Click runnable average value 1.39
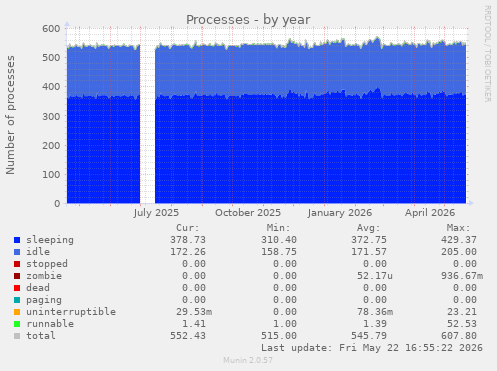497x371 pixels. pyautogui.click(x=375, y=324)
